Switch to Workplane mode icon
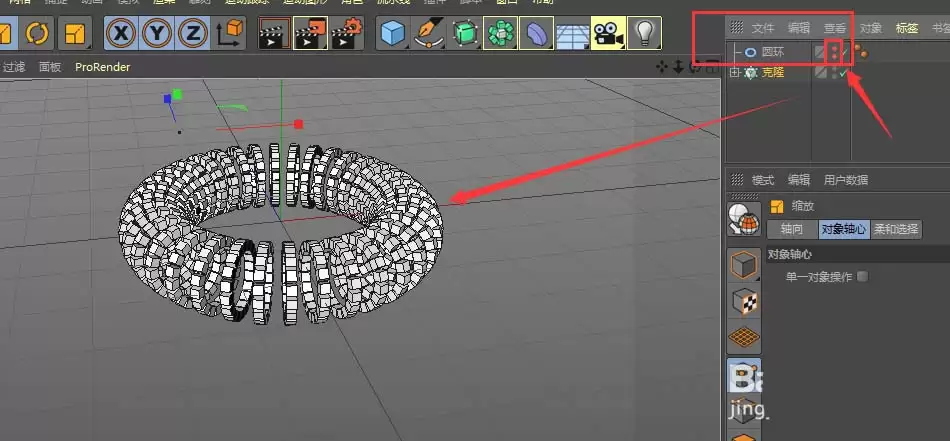 [x=744, y=338]
